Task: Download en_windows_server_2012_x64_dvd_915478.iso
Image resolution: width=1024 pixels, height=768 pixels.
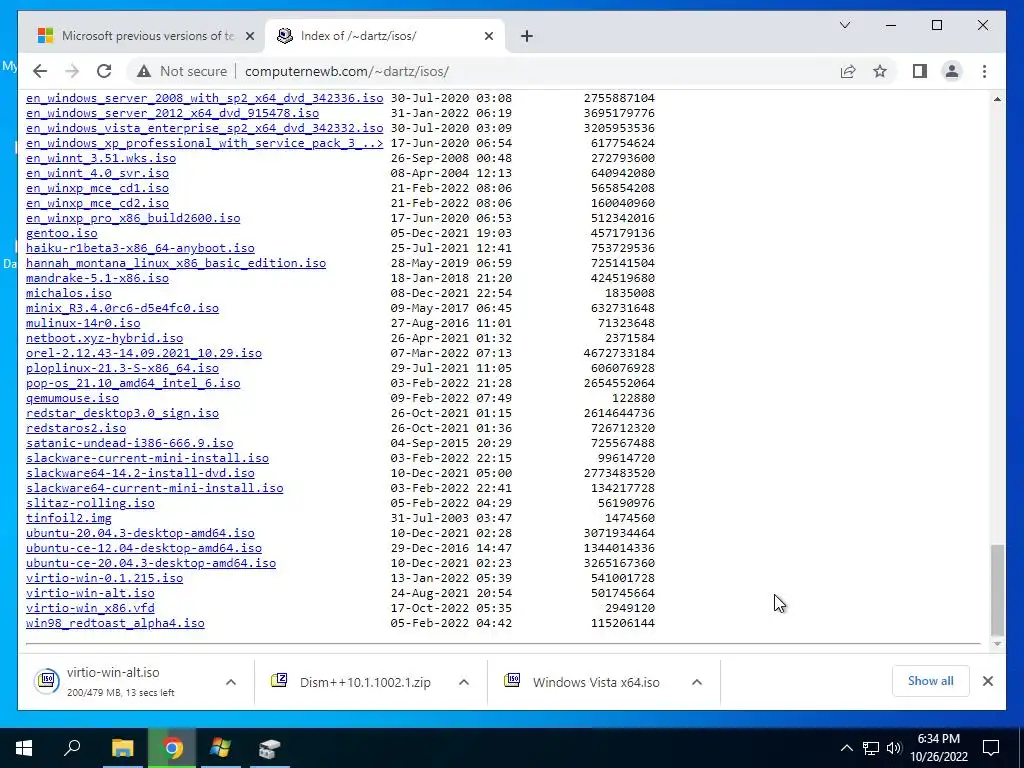Action: [172, 113]
